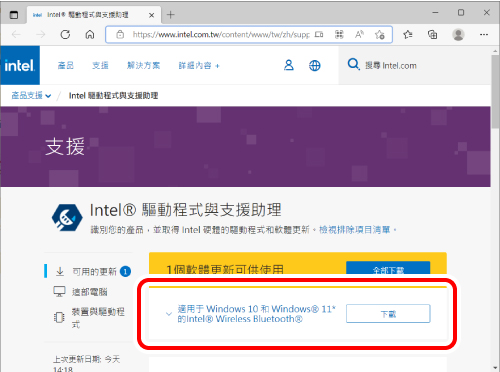Open a new browser tab
500x372 pixels.
(171, 15)
